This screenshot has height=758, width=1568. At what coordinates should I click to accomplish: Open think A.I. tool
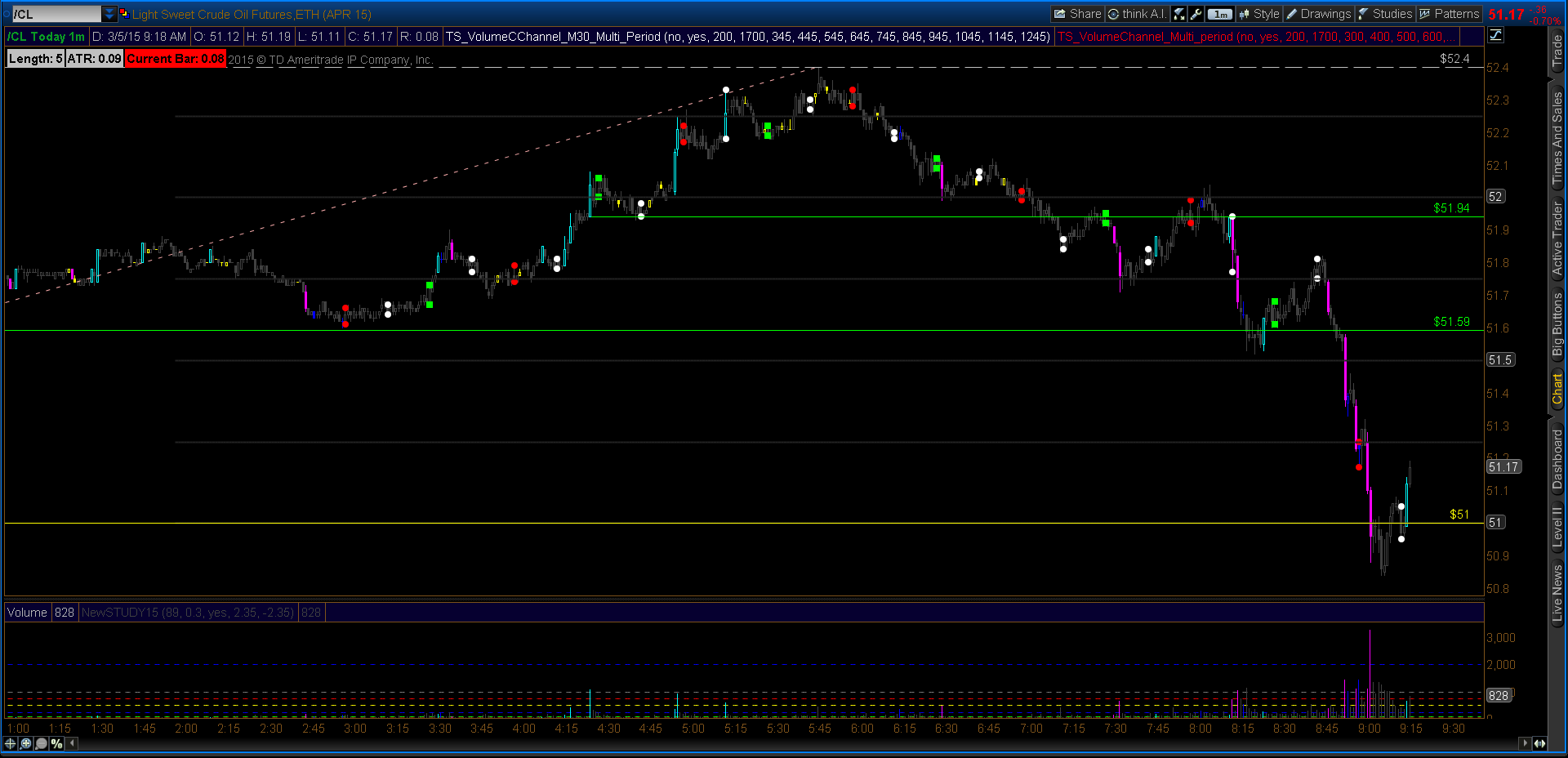pyautogui.click(x=1138, y=14)
